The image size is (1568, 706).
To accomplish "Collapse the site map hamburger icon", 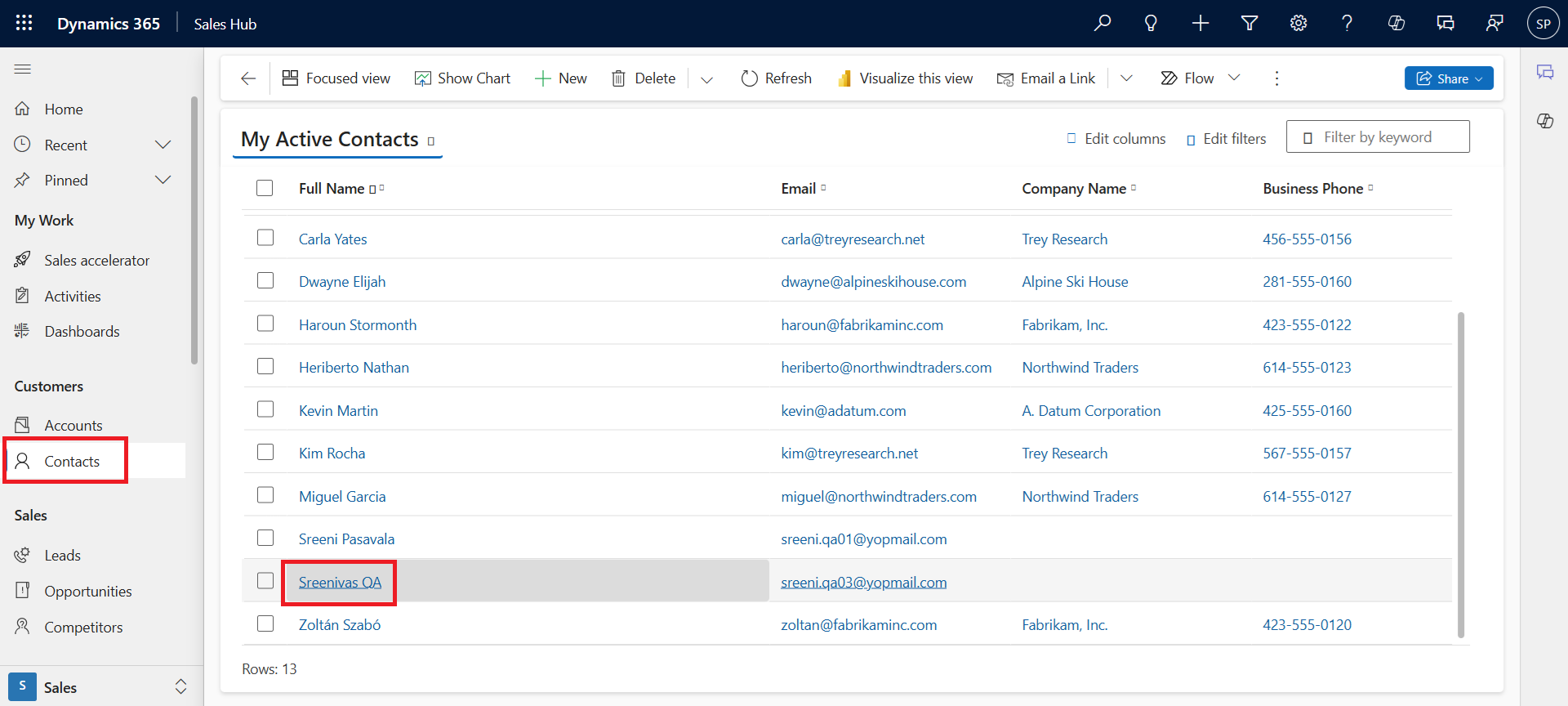I will [x=23, y=69].
